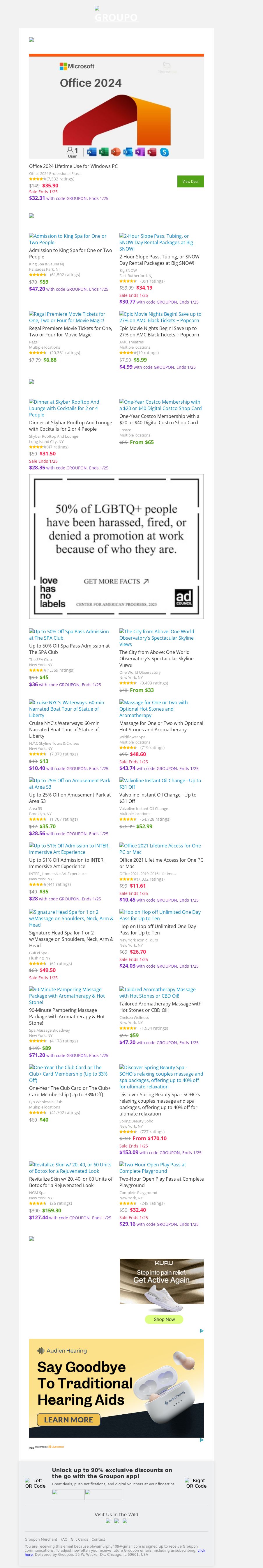Click the AdChoices icon below the KURU ad
Viewport: 263px width, 1568px height.
tap(202, 1331)
